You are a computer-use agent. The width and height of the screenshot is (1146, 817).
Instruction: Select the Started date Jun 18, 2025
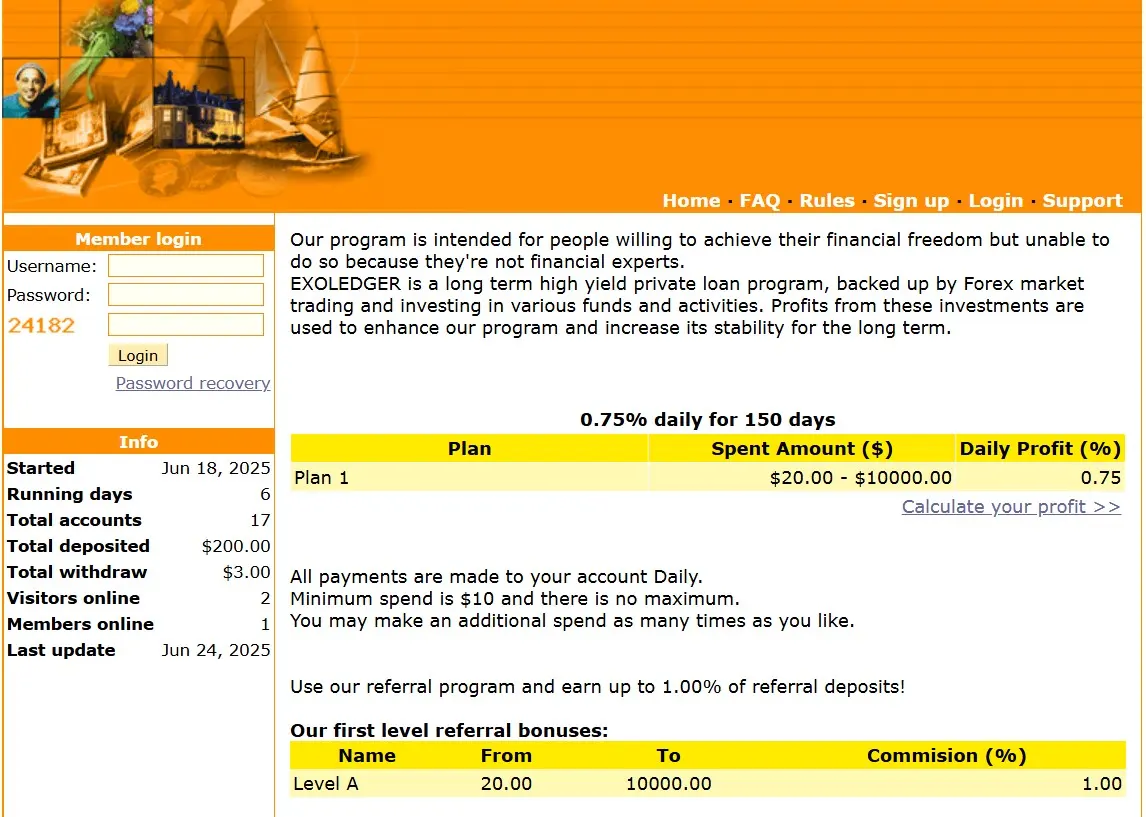[216, 468]
